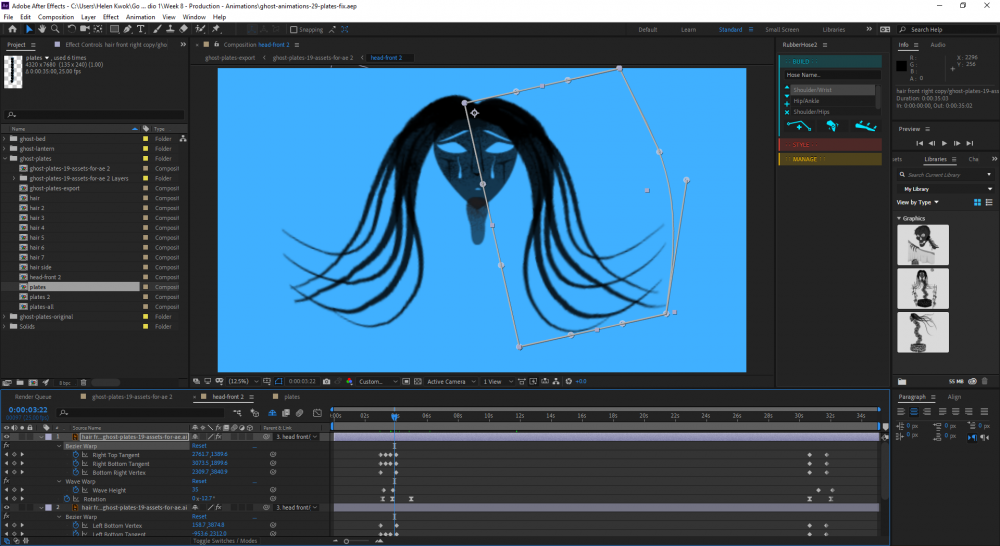Select the Pen tool
The height and width of the screenshot is (546, 1000).
pos(128,29)
